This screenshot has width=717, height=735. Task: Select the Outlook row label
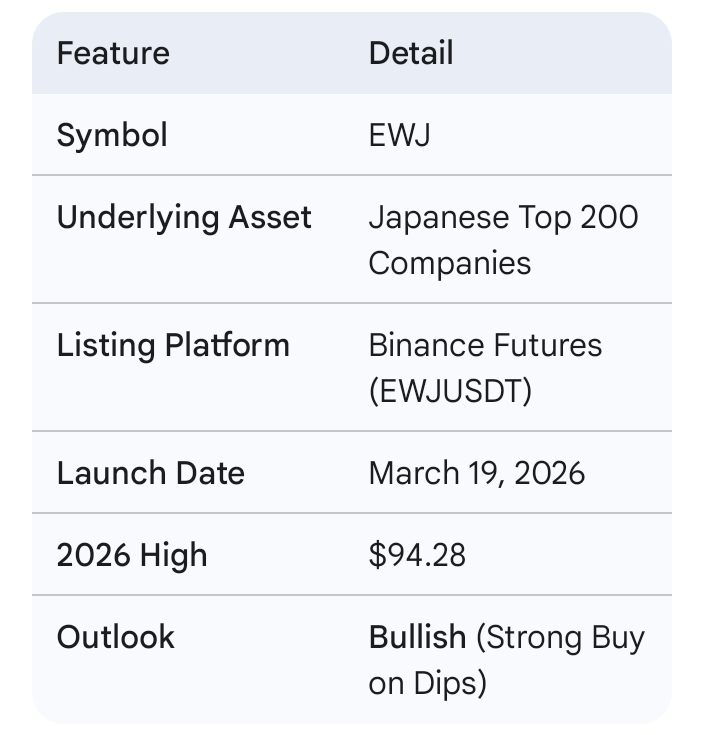coord(116,637)
